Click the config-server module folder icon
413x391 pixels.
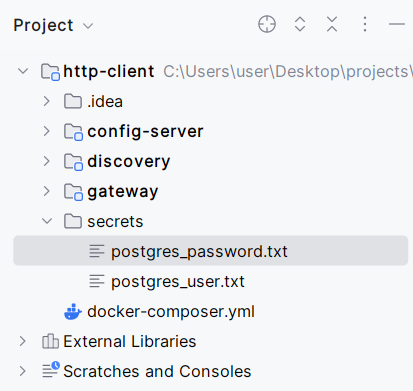pos(73,132)
